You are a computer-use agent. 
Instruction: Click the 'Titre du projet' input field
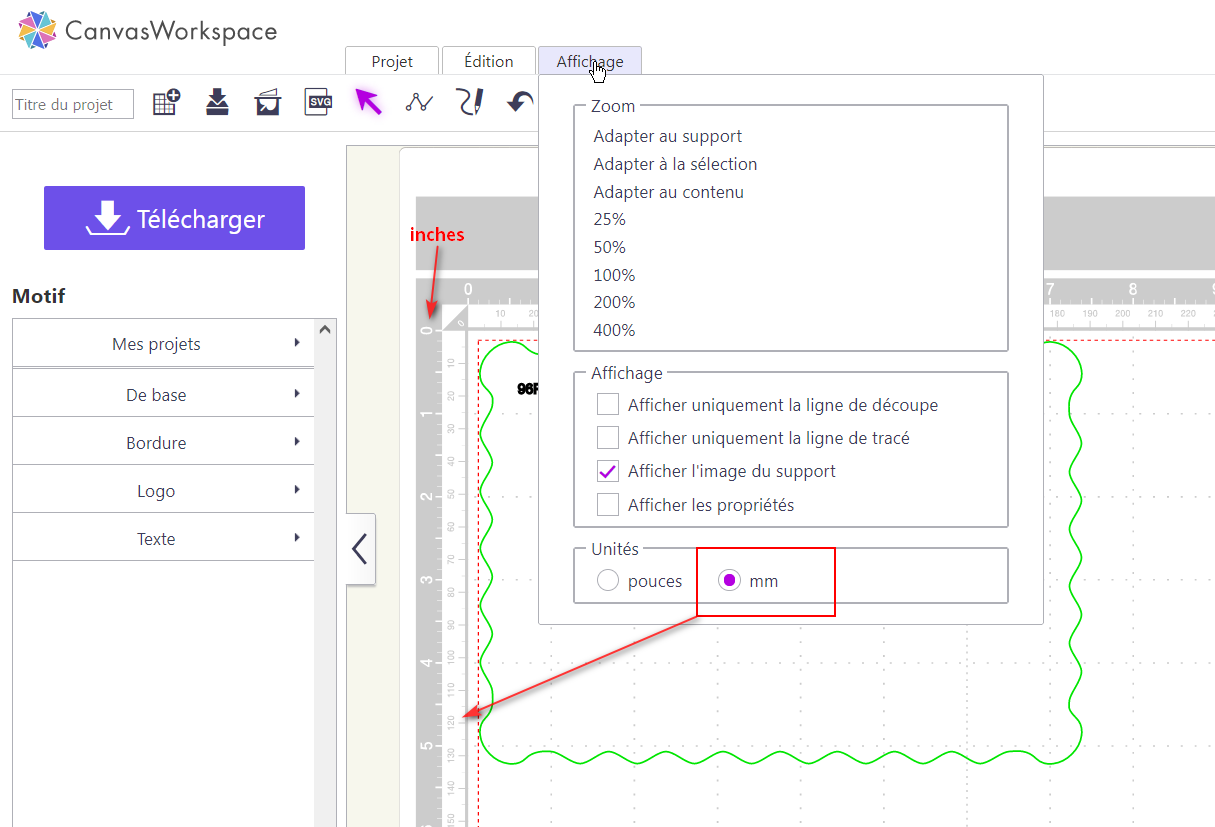(x=72, y=103)
